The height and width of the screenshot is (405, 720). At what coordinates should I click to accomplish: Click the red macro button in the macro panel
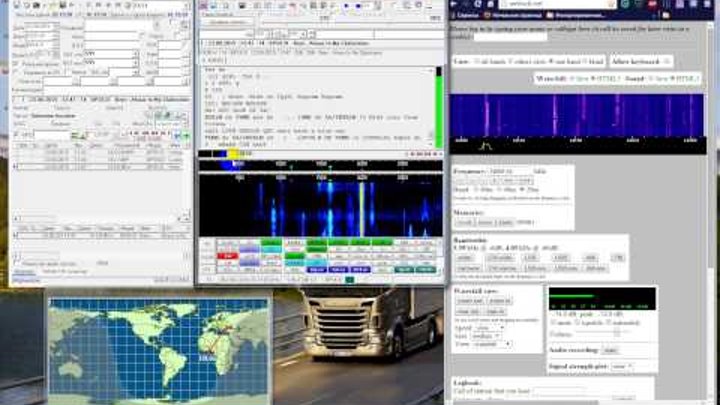point(226,256)
